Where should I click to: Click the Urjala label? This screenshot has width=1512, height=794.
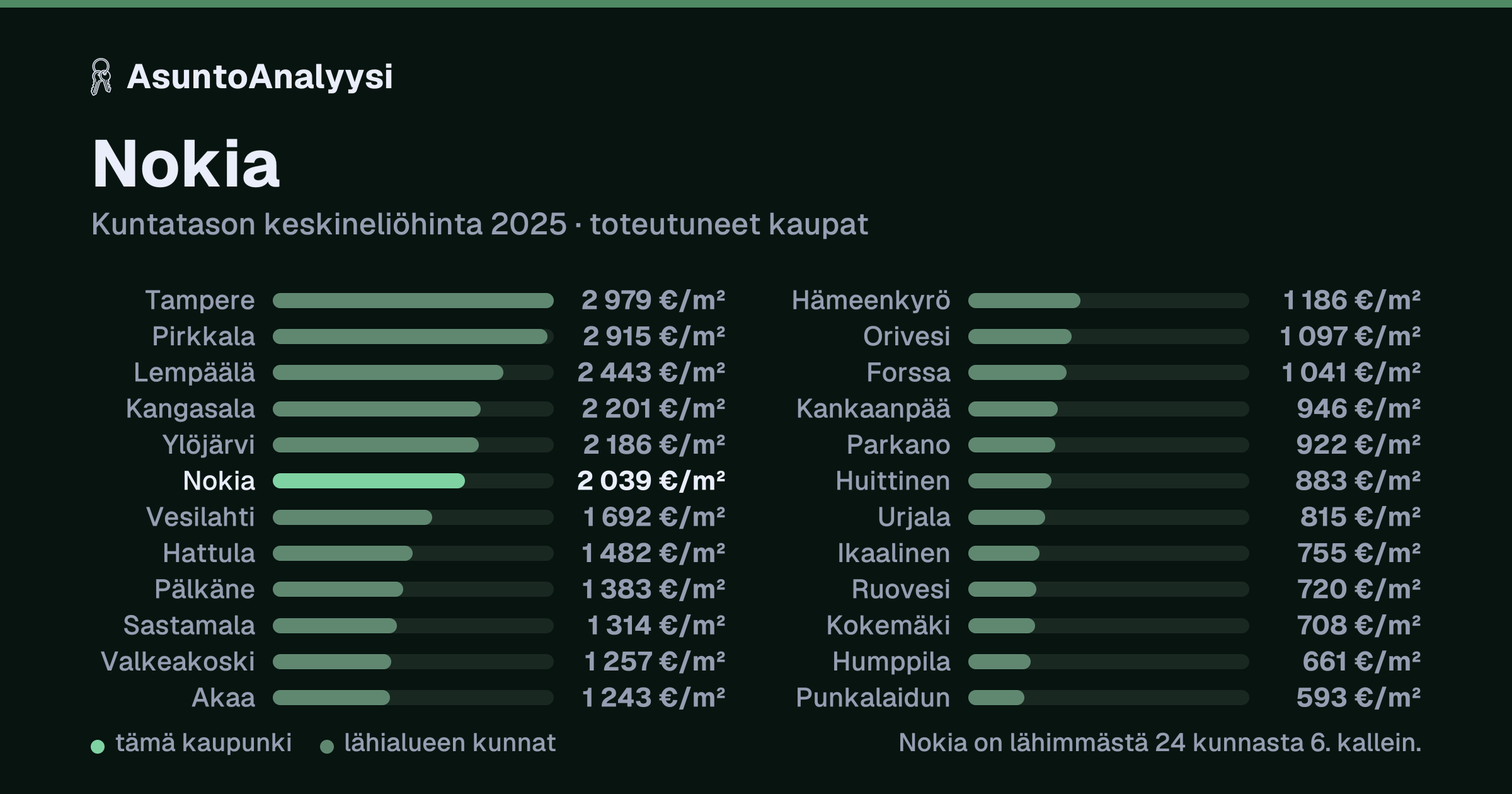point(914,517)
